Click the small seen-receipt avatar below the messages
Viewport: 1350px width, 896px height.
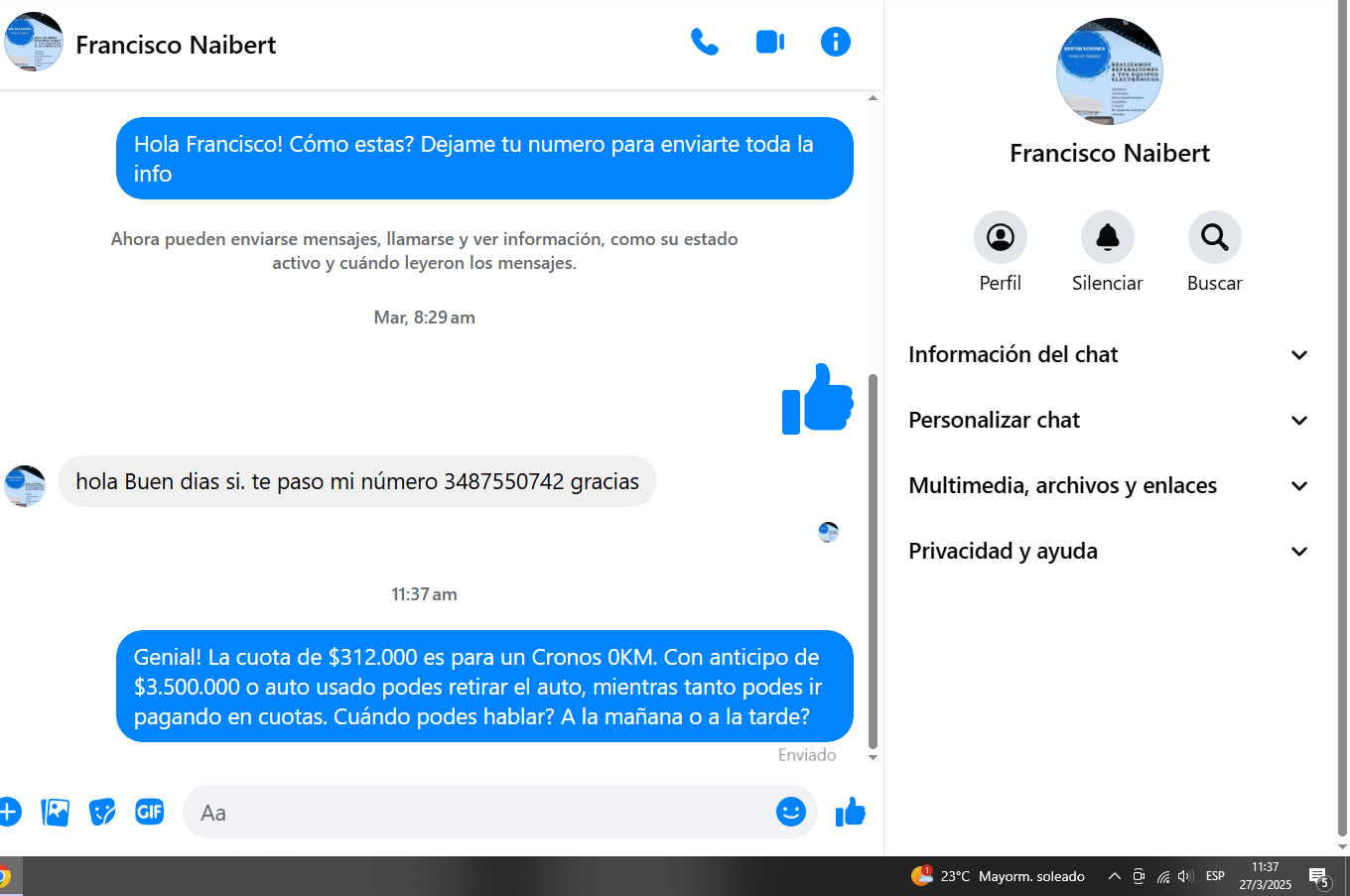(828, 532)
